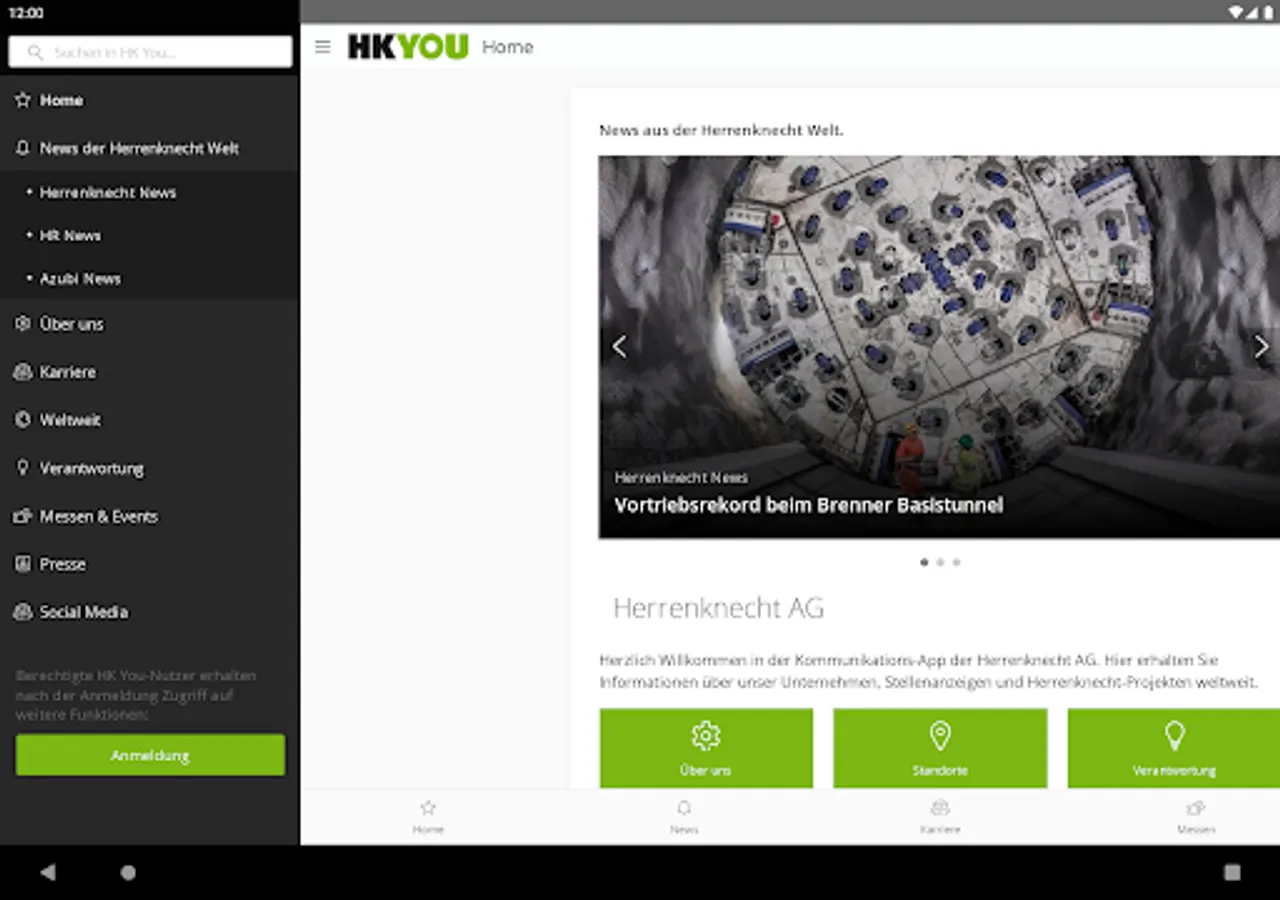
Task: Click the Messen & Events sidebar icon
Action: pos(23,516)
